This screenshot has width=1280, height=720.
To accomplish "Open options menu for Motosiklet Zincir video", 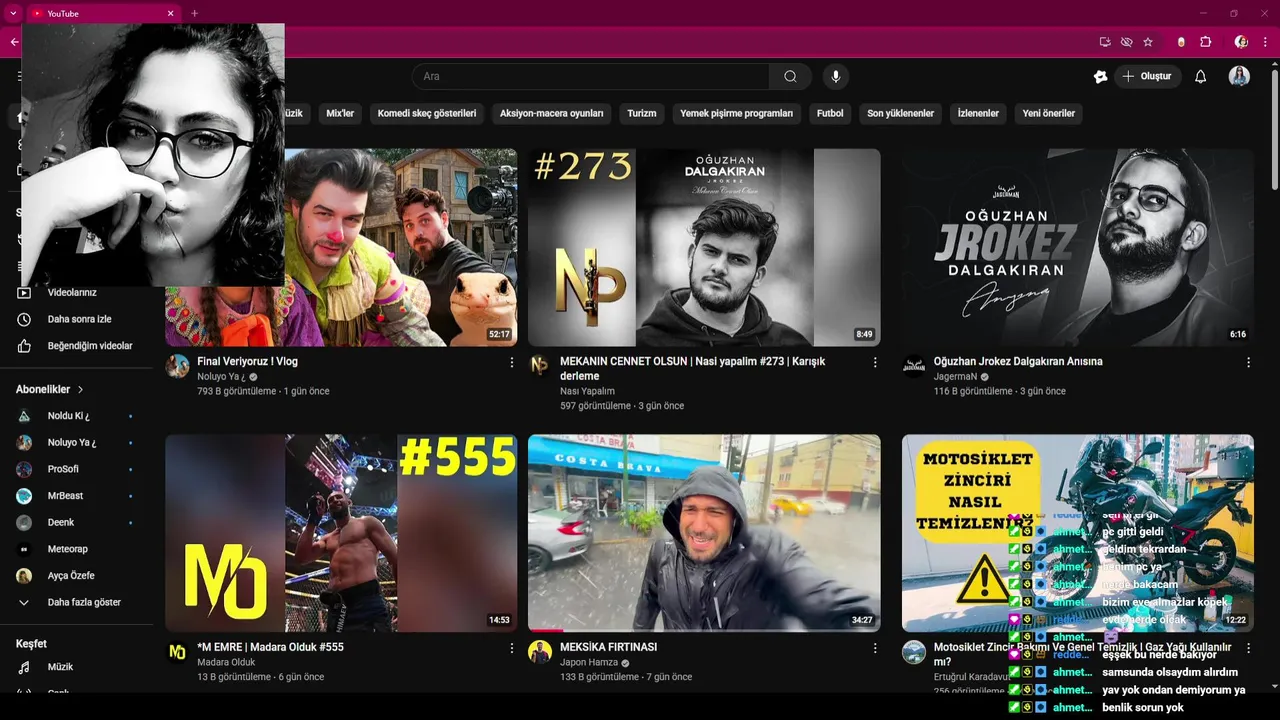I will pos(1248,648).
